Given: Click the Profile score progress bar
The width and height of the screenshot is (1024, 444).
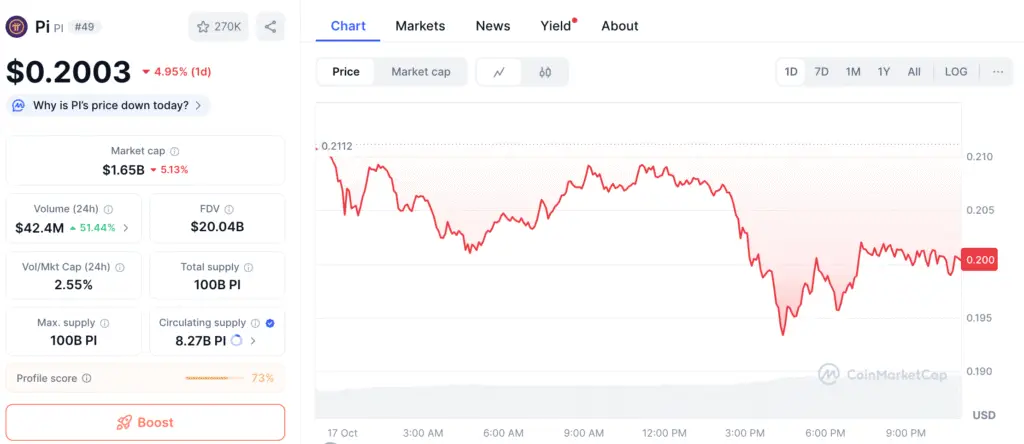Looking at the screenshot, I should coord(214,378).
